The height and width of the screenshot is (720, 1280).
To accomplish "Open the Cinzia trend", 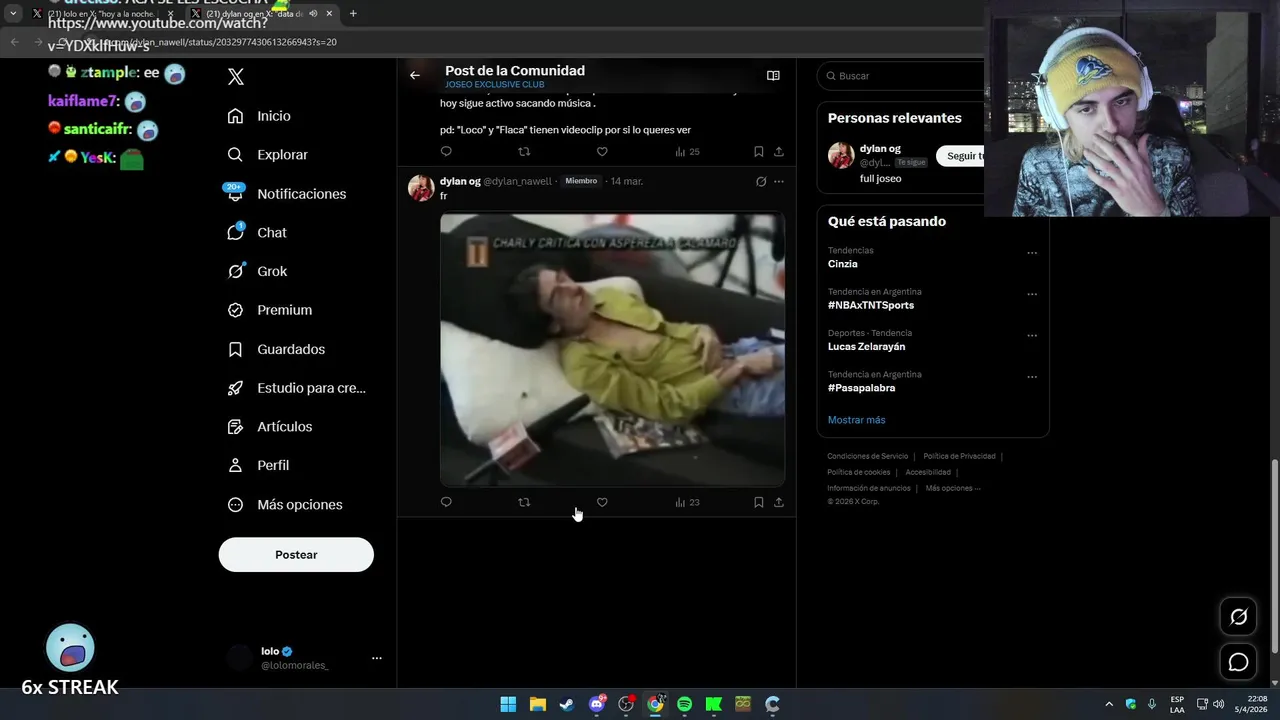I will tap(843, 264).
